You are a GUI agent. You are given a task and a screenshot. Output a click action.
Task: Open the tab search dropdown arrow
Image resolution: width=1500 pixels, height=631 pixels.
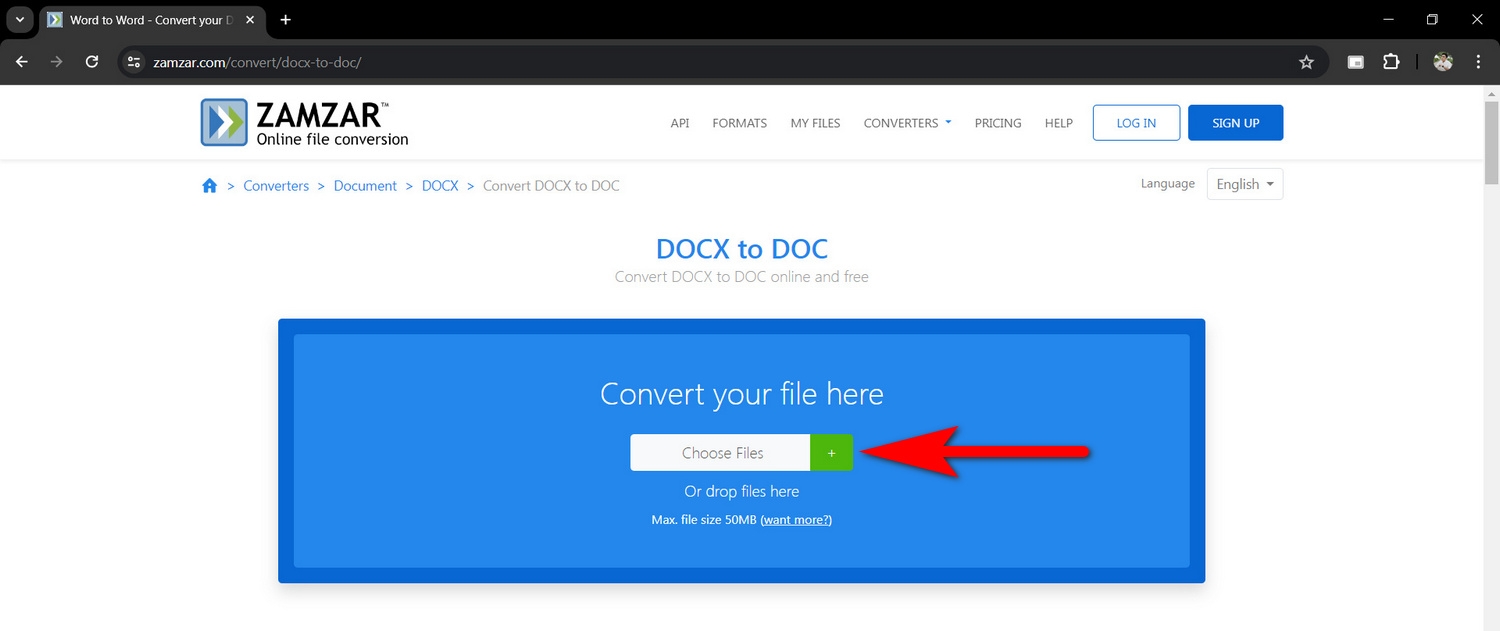tap(19, 20)
